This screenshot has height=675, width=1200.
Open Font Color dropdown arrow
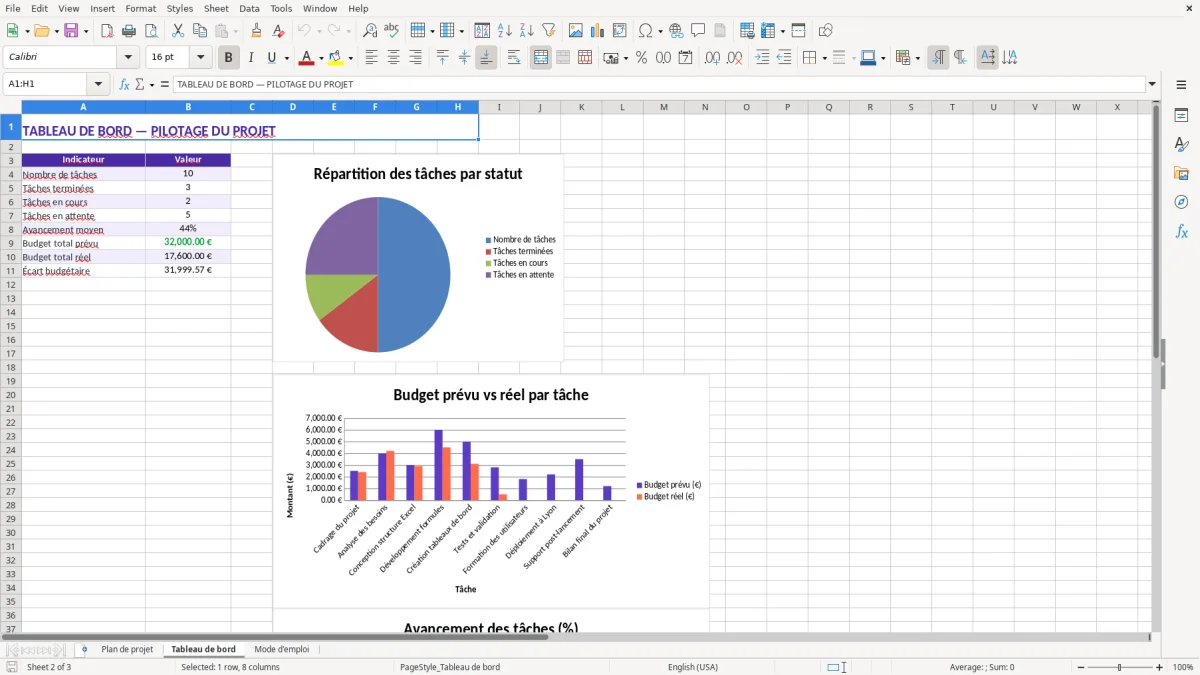tap(322, 58)
